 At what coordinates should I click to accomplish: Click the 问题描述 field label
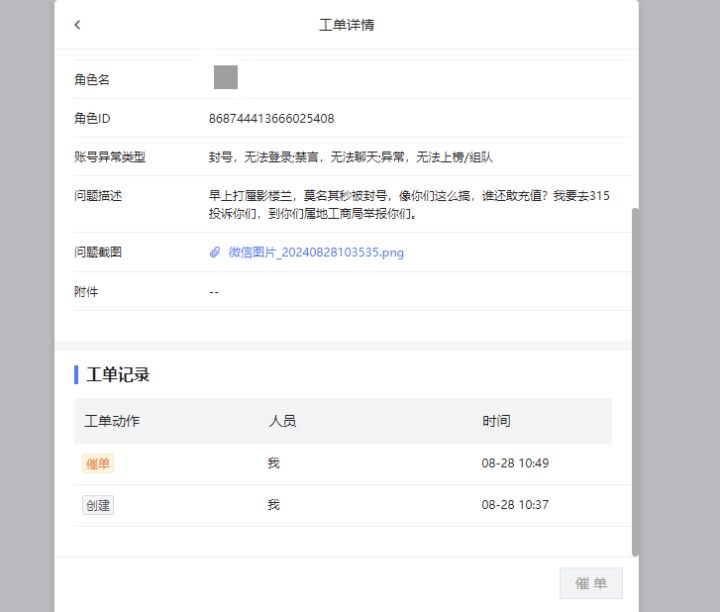tap(98, 196)
